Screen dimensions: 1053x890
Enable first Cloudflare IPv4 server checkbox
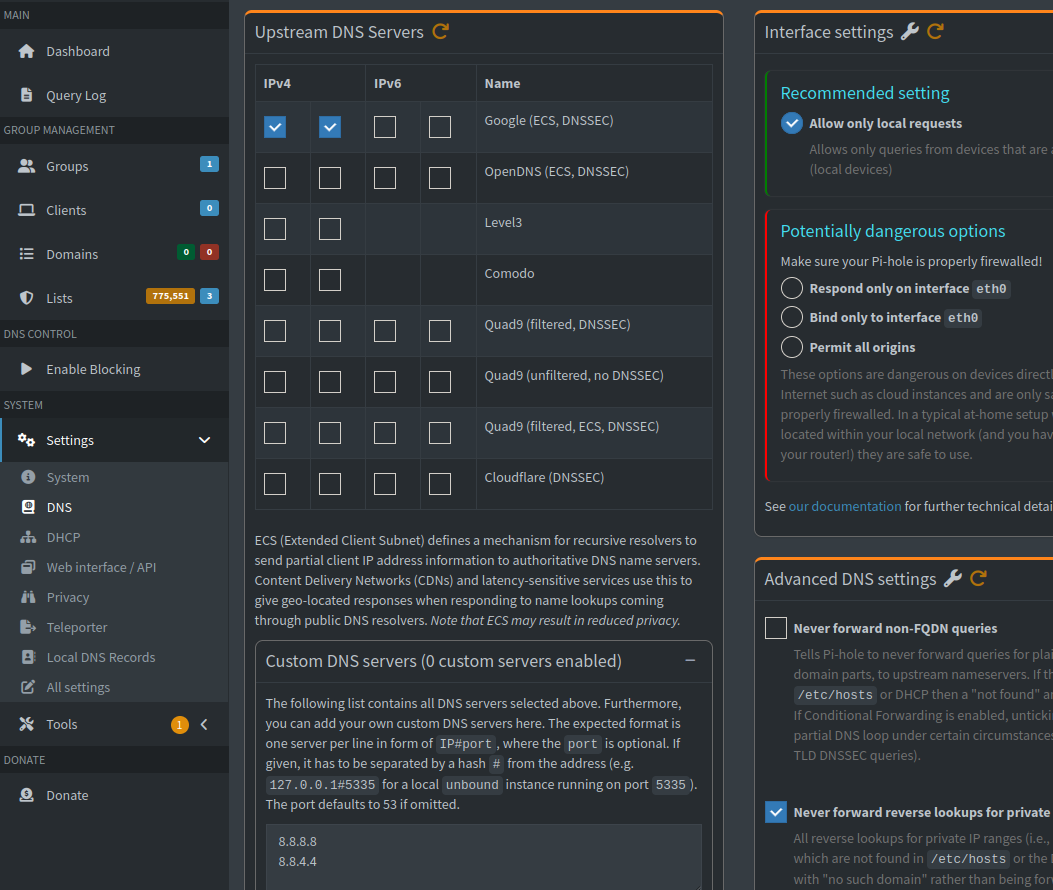[x=275, y=484]
